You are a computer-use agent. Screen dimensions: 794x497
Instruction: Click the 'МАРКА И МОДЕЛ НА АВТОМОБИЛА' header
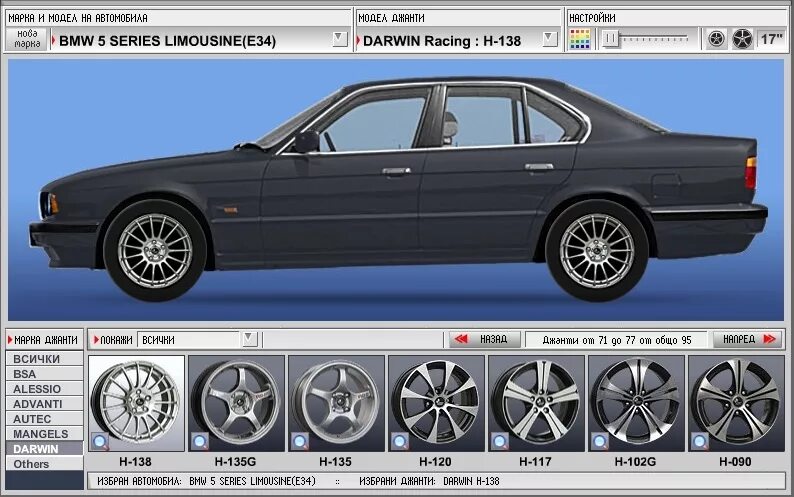pos(78,18)
